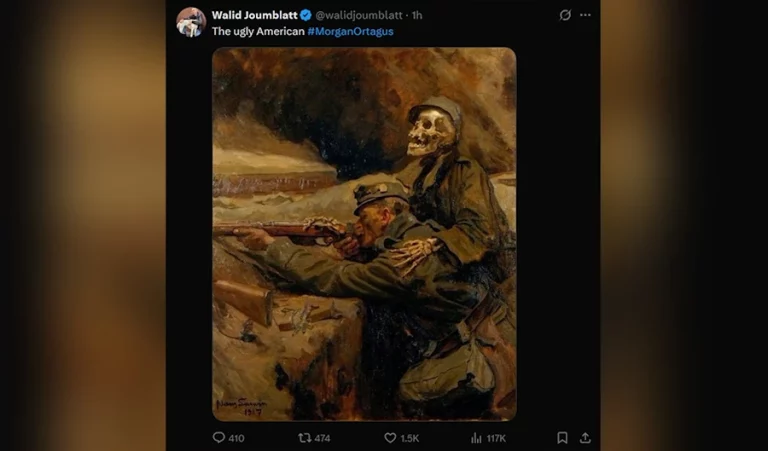The image size is (768, 451).
Task: Click the 117K views count
Action: [496, 438]
